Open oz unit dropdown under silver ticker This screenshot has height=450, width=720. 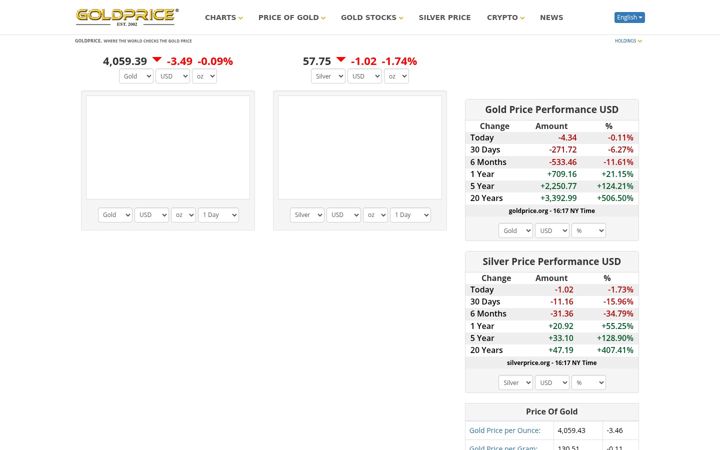396,76
